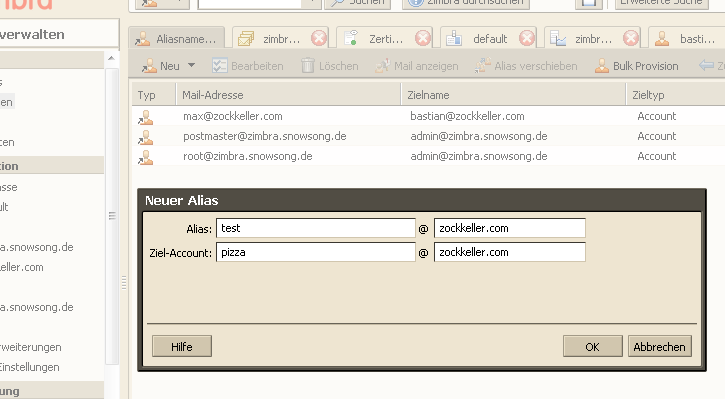Open Einstellungen in sidebar
This screenshot has height=399, width=725.
30,367
